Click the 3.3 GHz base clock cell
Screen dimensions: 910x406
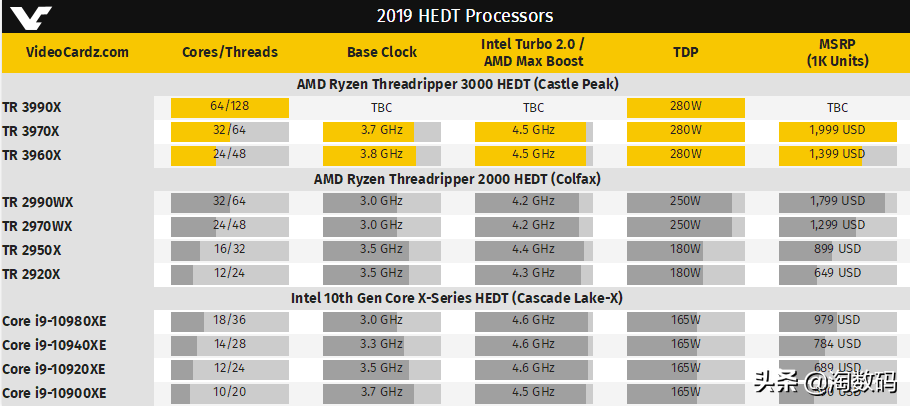pyautogui.click(x=382, y=346)
